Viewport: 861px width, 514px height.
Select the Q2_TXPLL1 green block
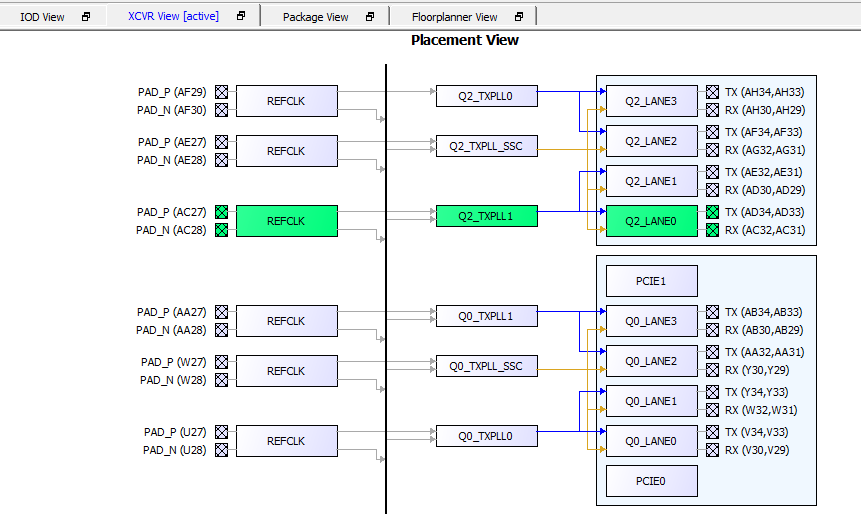(x=486, y=216)
